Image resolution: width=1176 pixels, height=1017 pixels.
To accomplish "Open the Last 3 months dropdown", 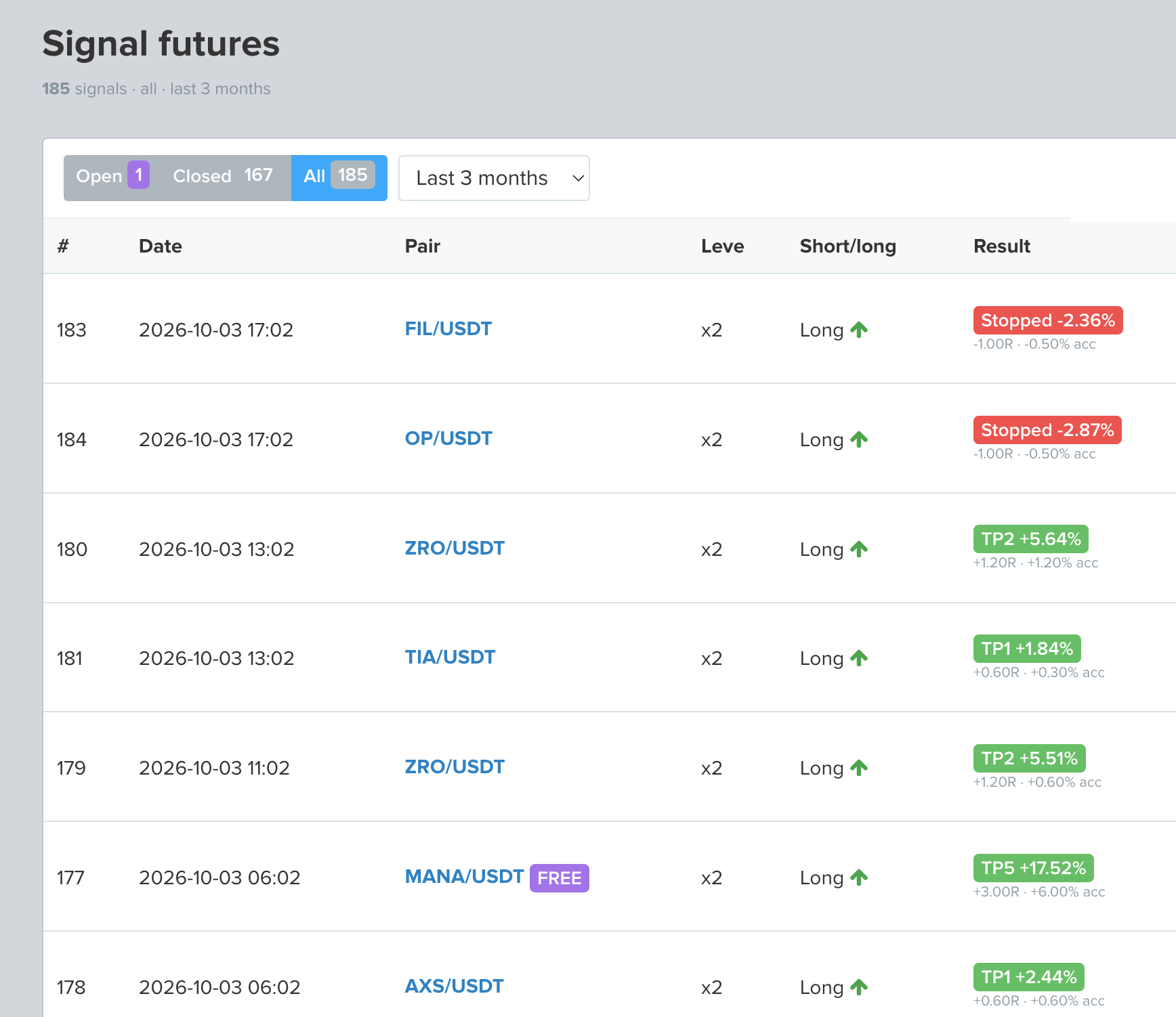I will click(494, 178).
